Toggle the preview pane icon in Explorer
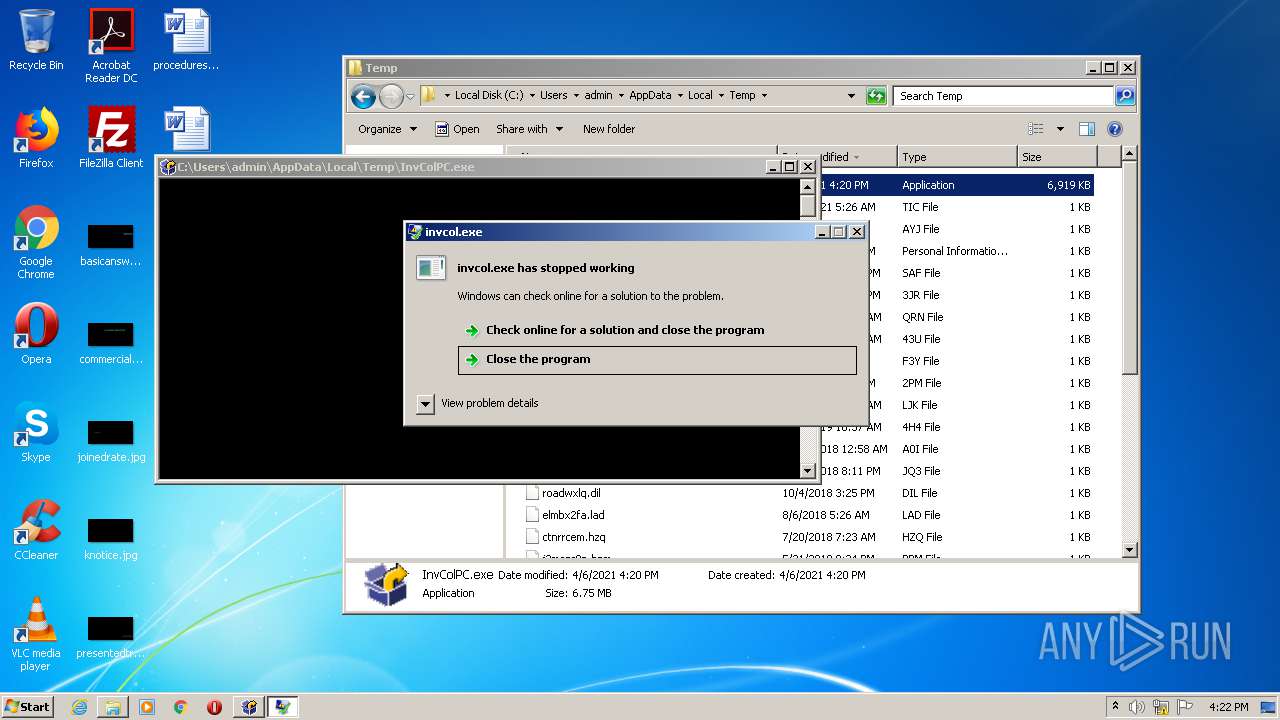Viewport: 1280px width, 720px height. pyautogui.click(x=1087, y=129)
